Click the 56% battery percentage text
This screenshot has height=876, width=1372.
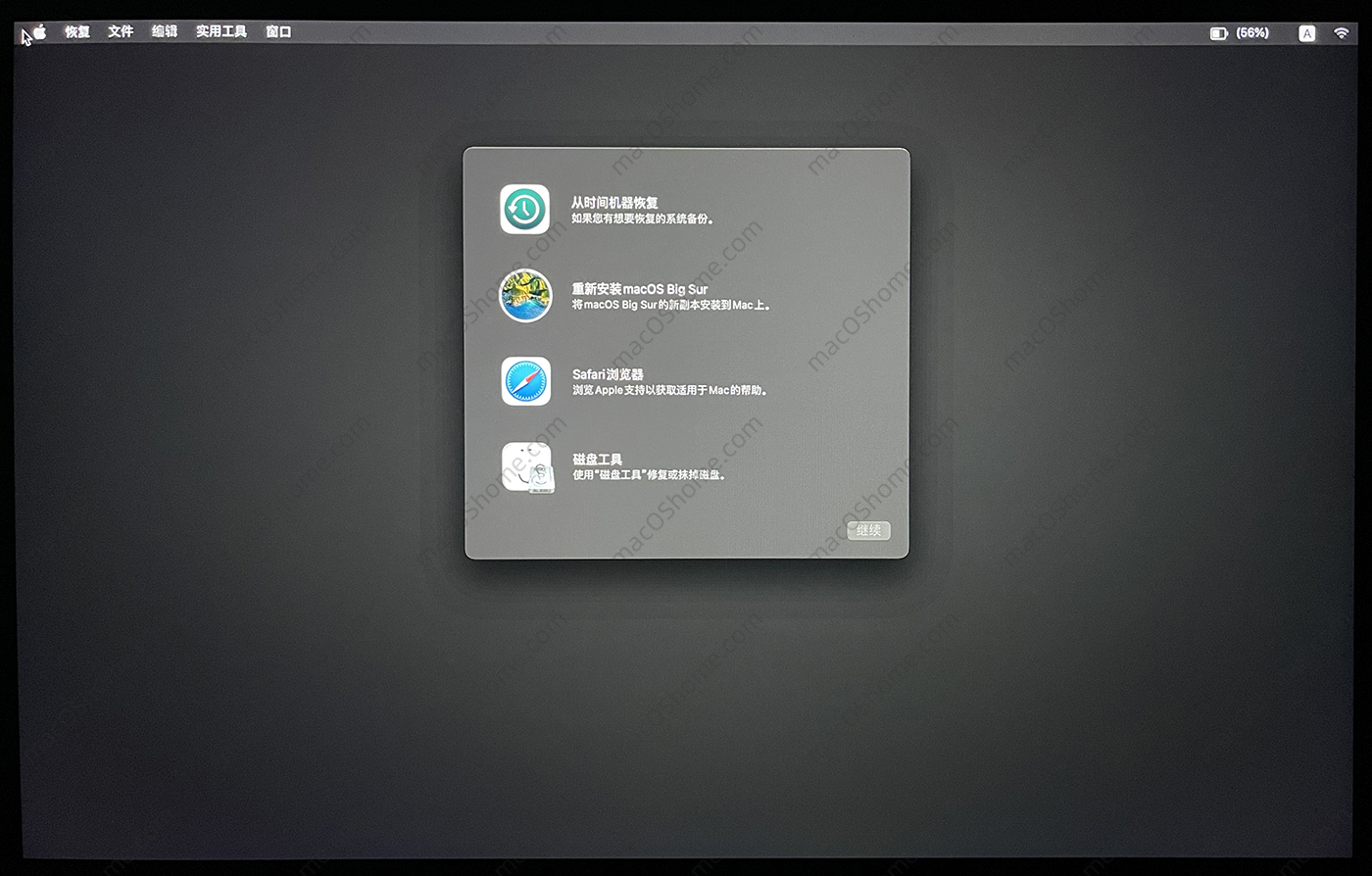pyautogui.click(x=1252, y=33)
